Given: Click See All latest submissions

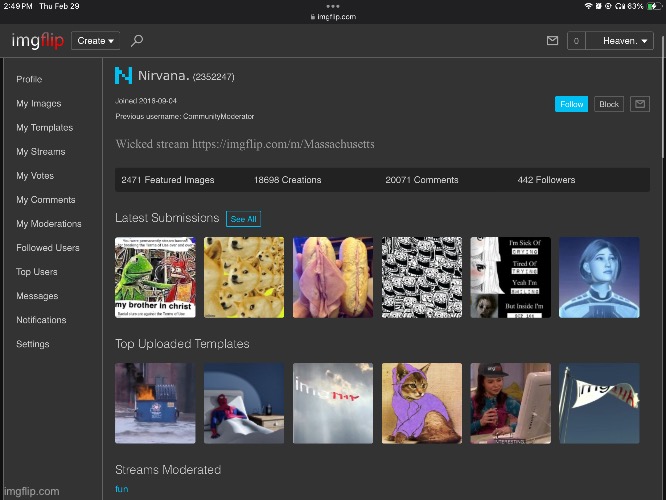Looking at the screenshot, I should (x=243, y=219).
